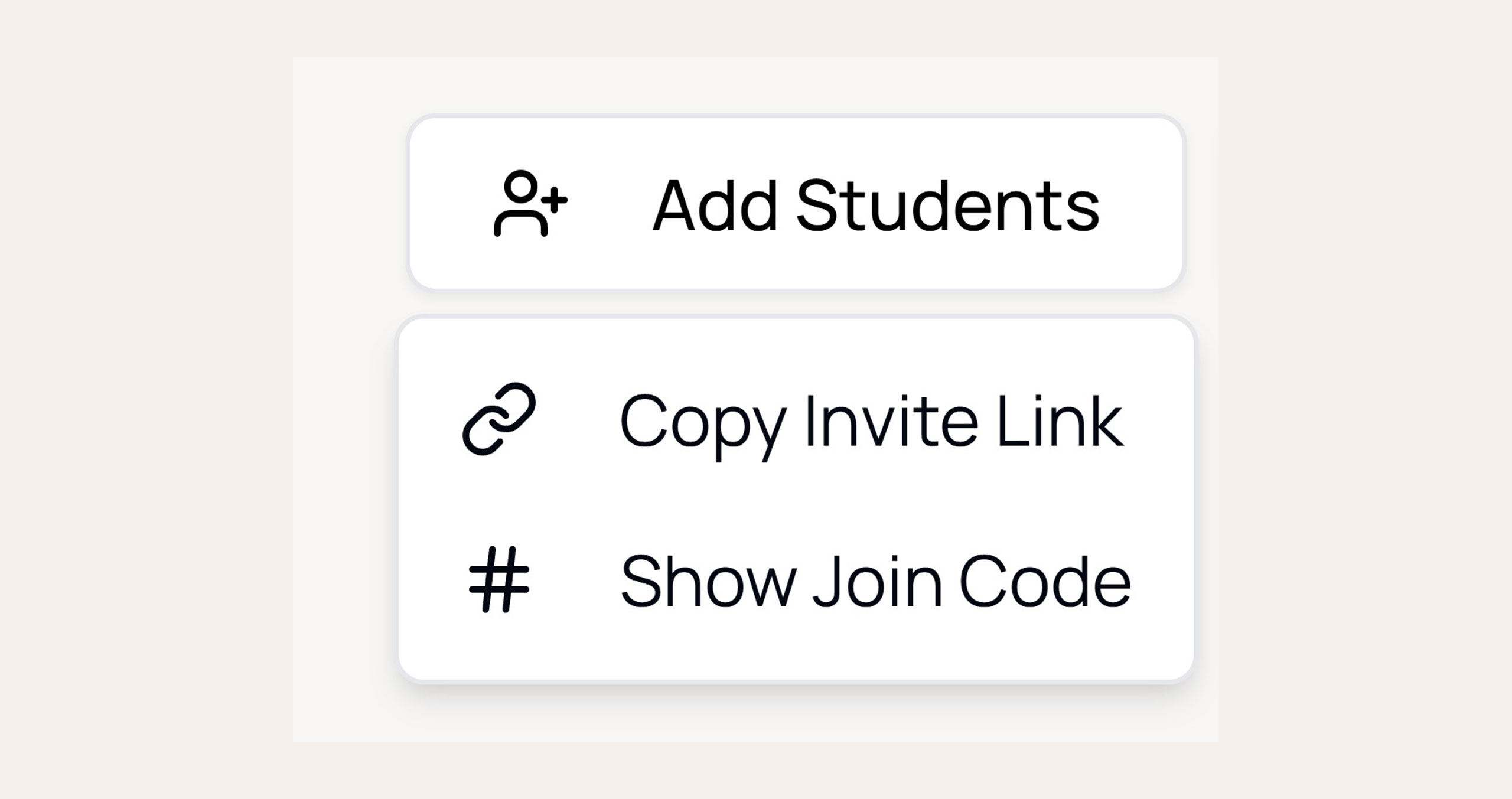The height and width of the screenshot is (799, 1512).
Task: Click the word "Invite" in the dropdown
Action: 891,421
